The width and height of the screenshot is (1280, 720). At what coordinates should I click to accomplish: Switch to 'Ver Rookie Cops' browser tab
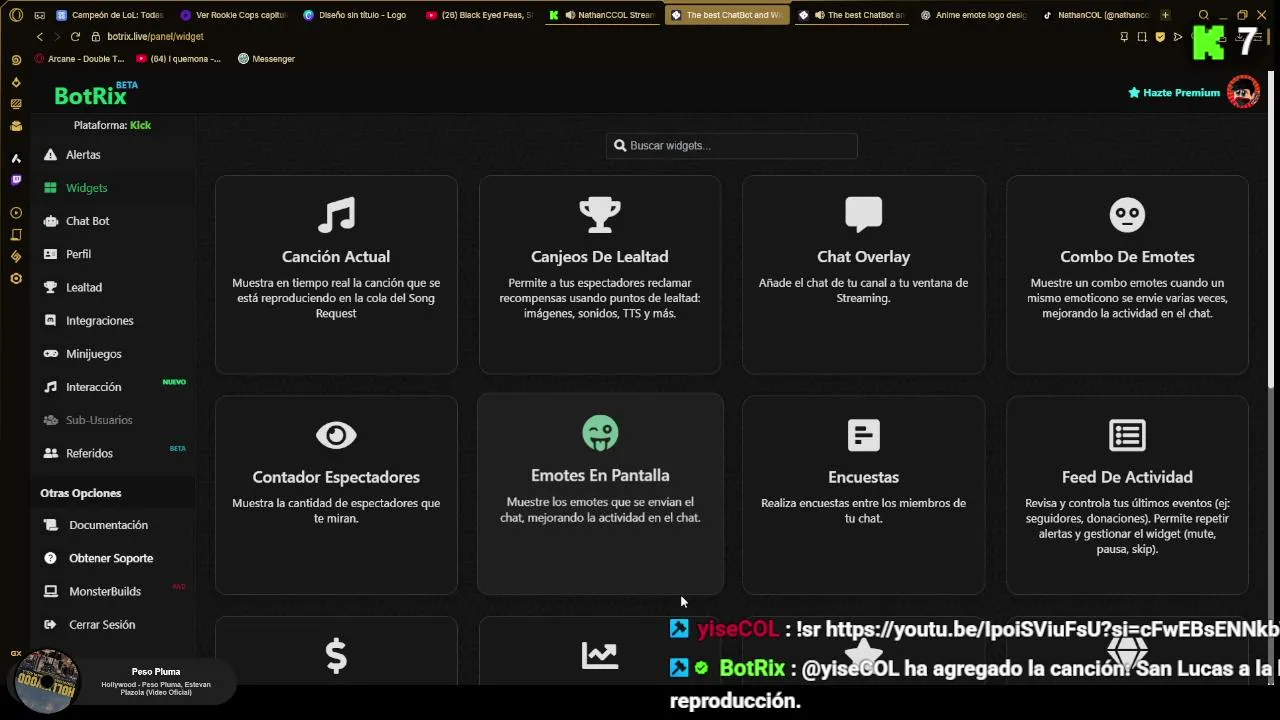click(234, 15)
